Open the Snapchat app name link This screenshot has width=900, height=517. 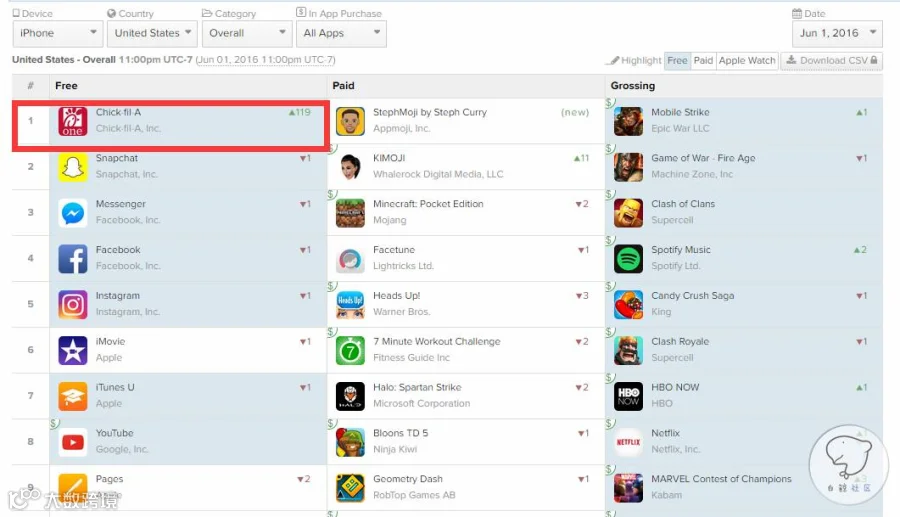pyautogui.click(x=117, y=158)
